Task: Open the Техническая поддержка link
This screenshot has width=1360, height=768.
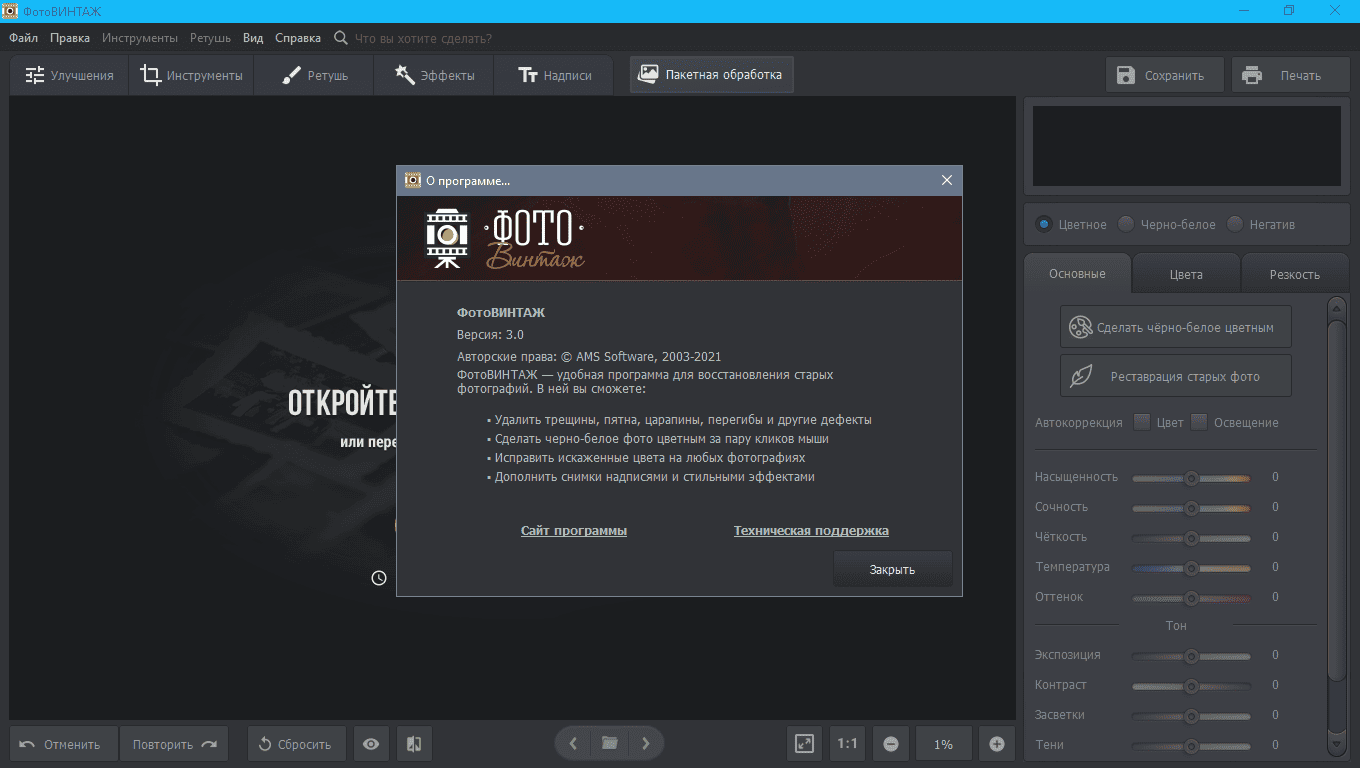Action: pos(811,531)
